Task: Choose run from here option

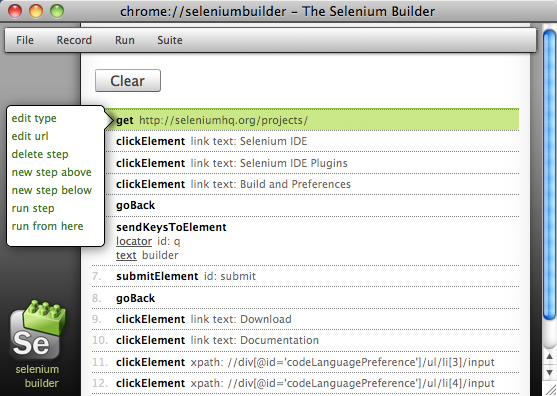Action: (48, 226)
